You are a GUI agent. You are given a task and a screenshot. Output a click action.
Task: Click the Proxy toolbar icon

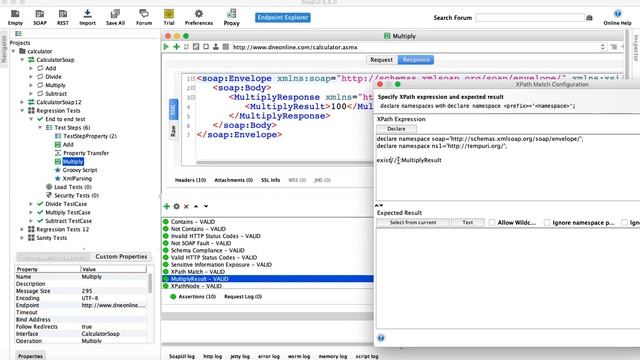click(231, 18)
